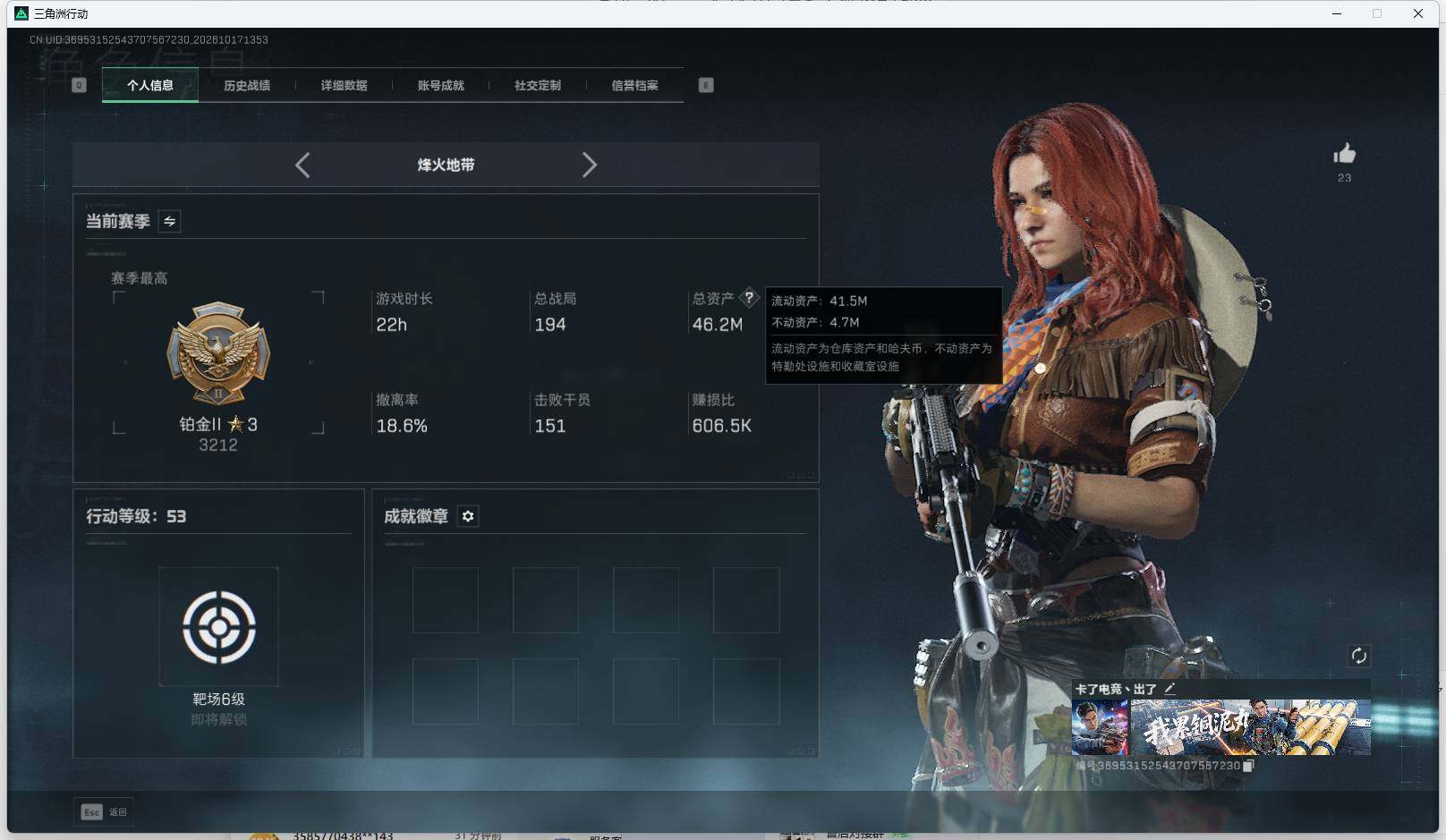Open 成就徽章 settings gear icon
Viewport: 1446px width, 840px height.
[x=468, y=516]
